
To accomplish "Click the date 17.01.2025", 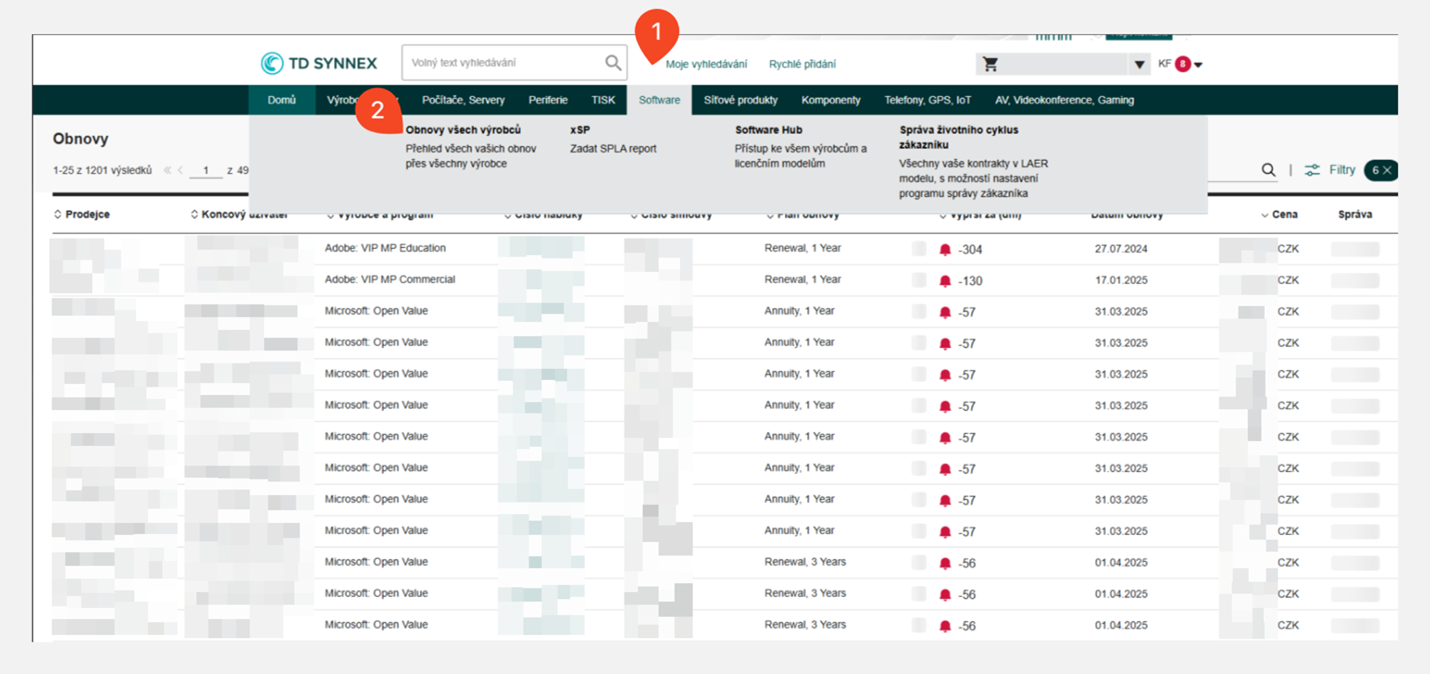I will coord(1121,280).
